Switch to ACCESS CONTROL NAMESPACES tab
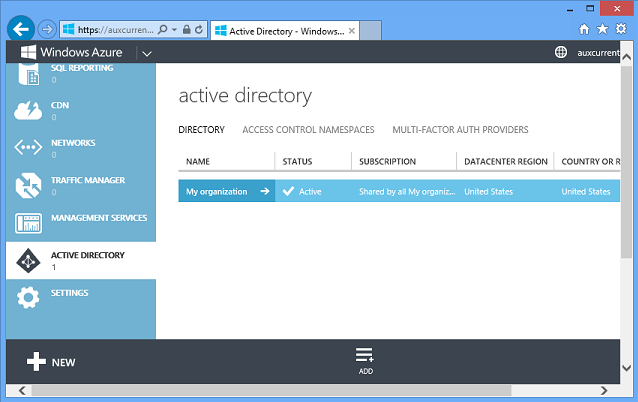638x402 pixels. tap(308, 130)
